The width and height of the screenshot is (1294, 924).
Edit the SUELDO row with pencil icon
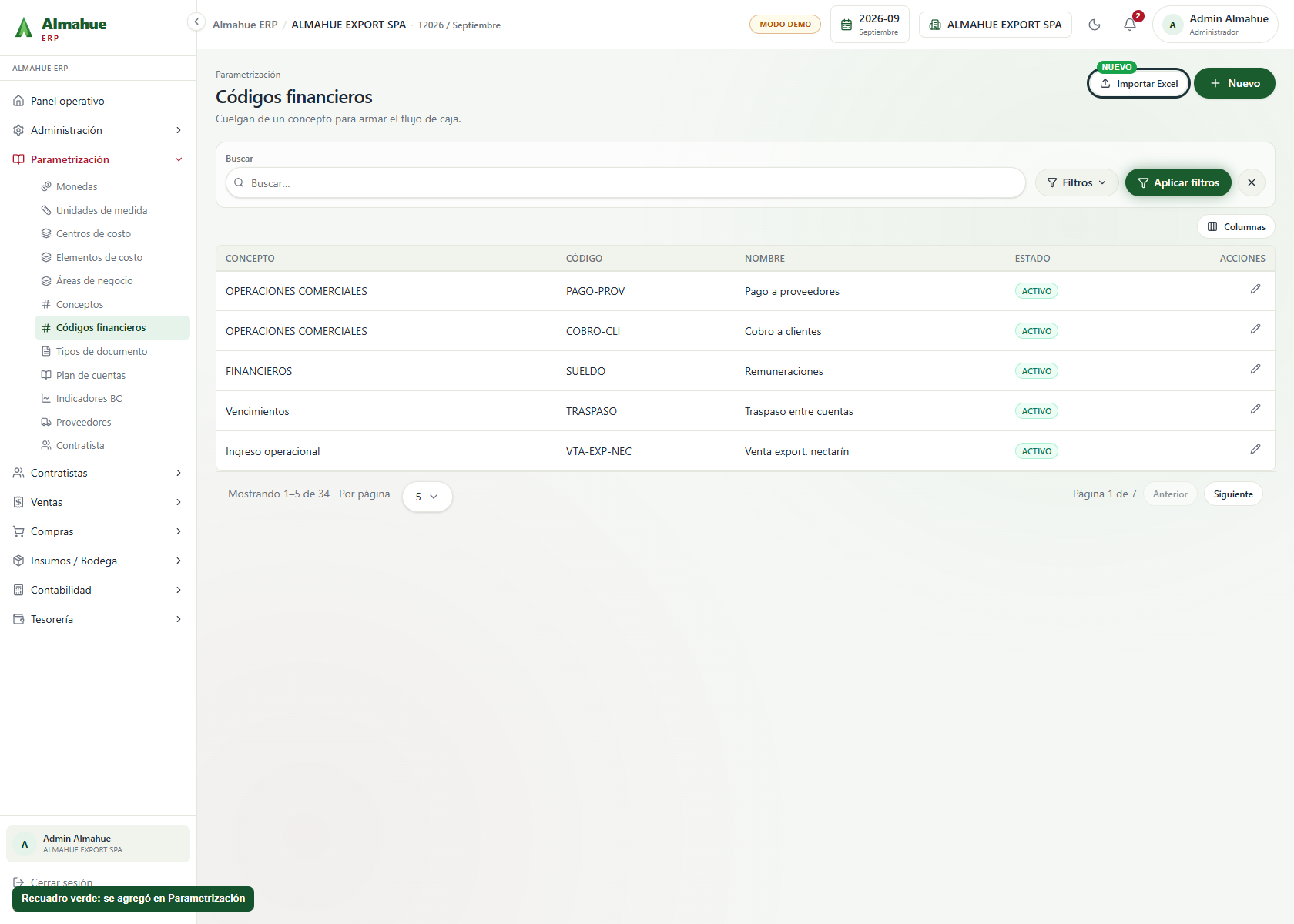tap(1255, 370)
